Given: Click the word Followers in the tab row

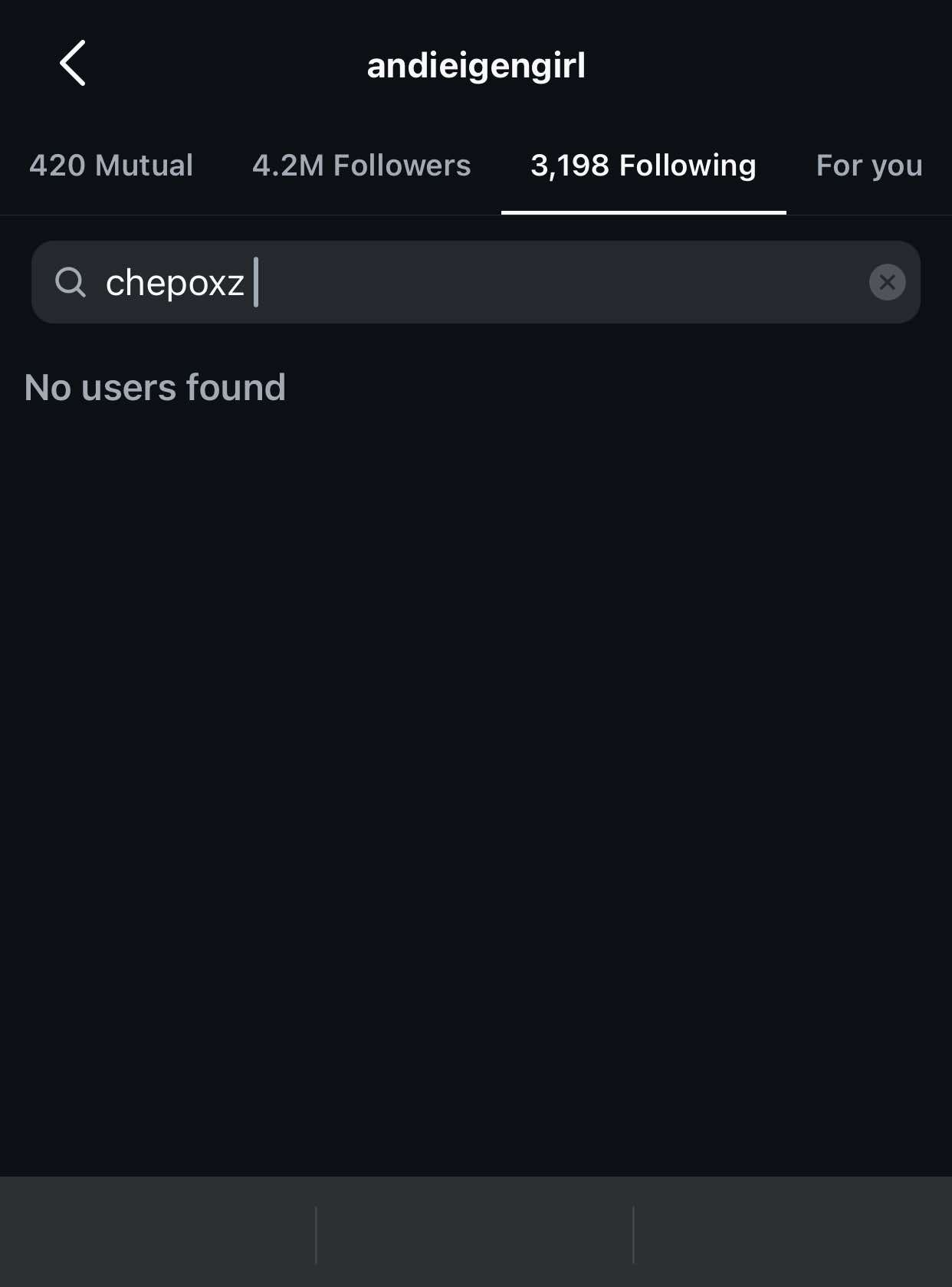Looking at the screenshot, I should 402,166.
